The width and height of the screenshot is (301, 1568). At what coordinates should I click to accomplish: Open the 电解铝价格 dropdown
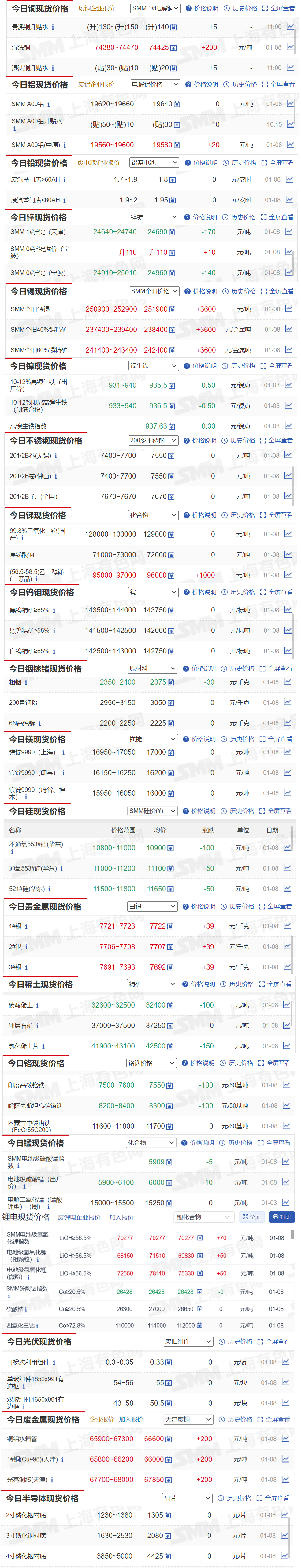pyautogui.click(x=155, y=85)
